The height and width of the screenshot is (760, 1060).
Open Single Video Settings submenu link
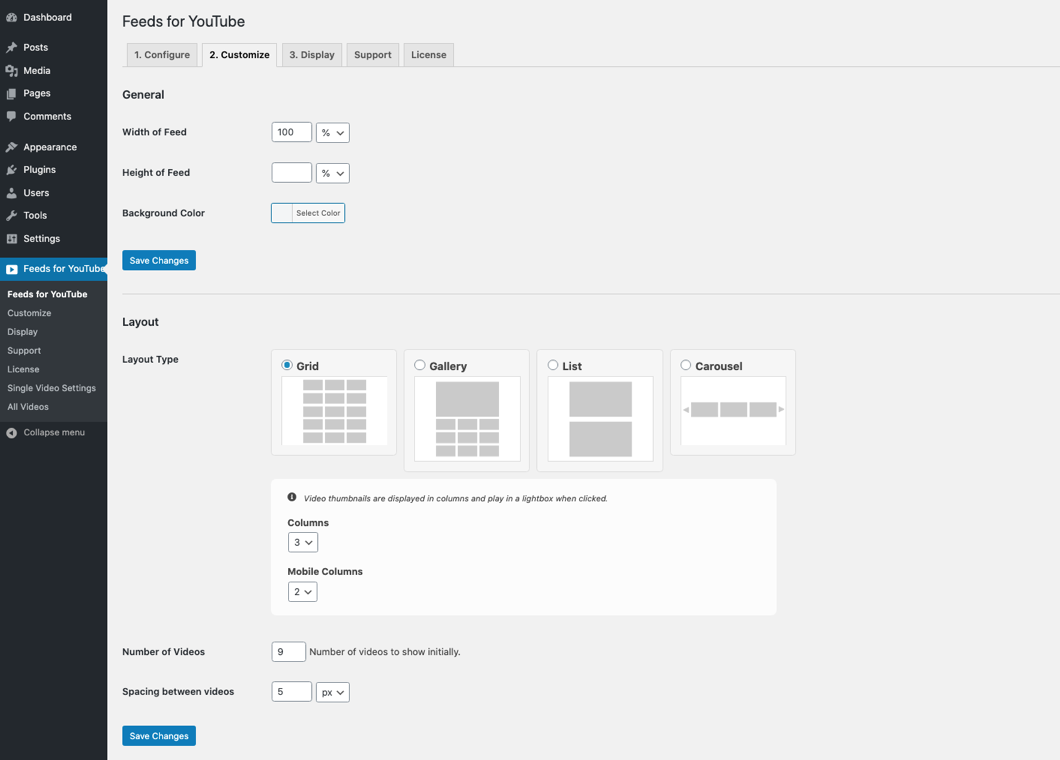[x=51, y=388]
